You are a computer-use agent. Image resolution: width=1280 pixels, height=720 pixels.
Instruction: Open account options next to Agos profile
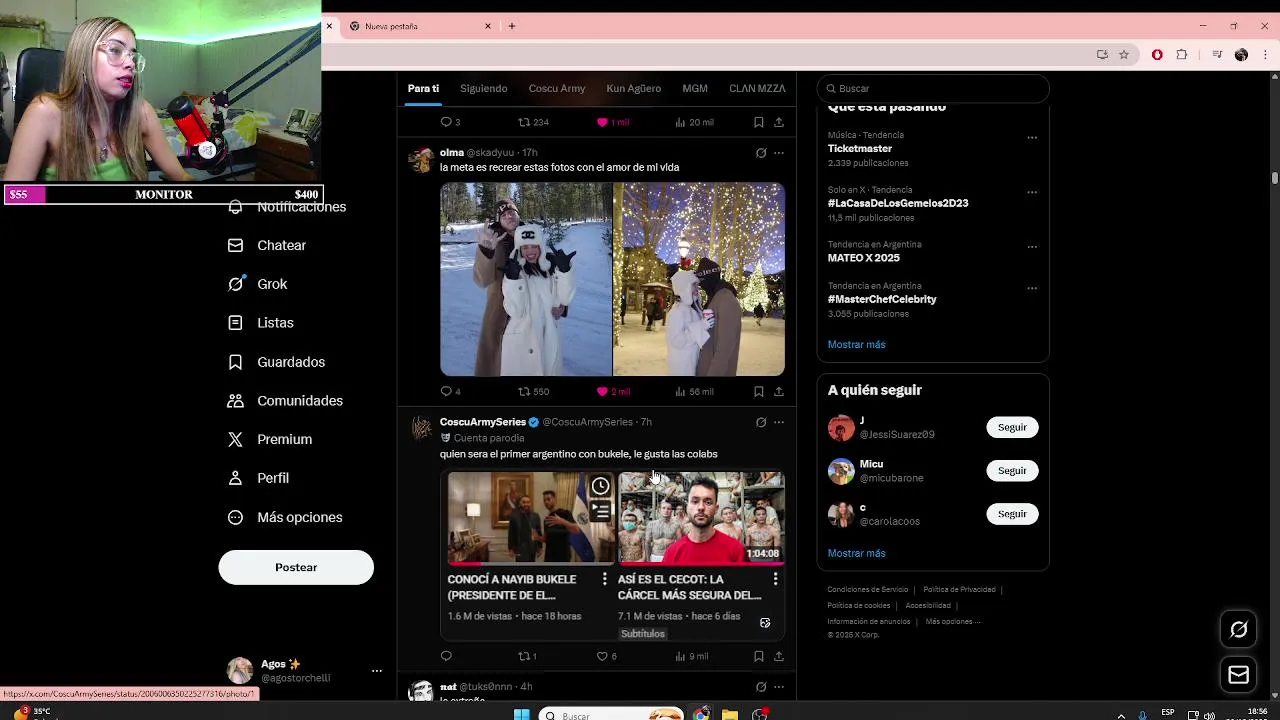point(376,671)
